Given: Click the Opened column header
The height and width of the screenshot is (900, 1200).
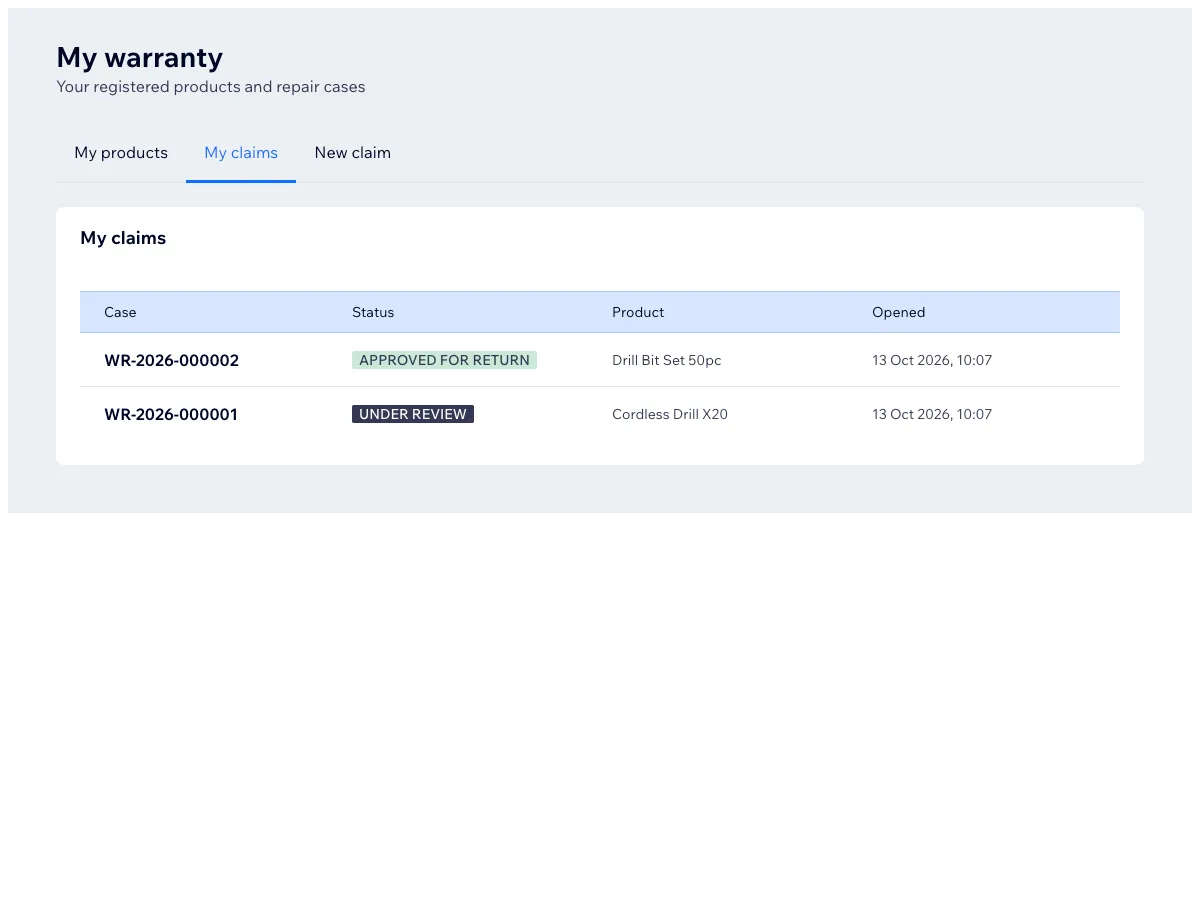Looking at the screenshot, I should pyautogui.click(x=898, y=312).
